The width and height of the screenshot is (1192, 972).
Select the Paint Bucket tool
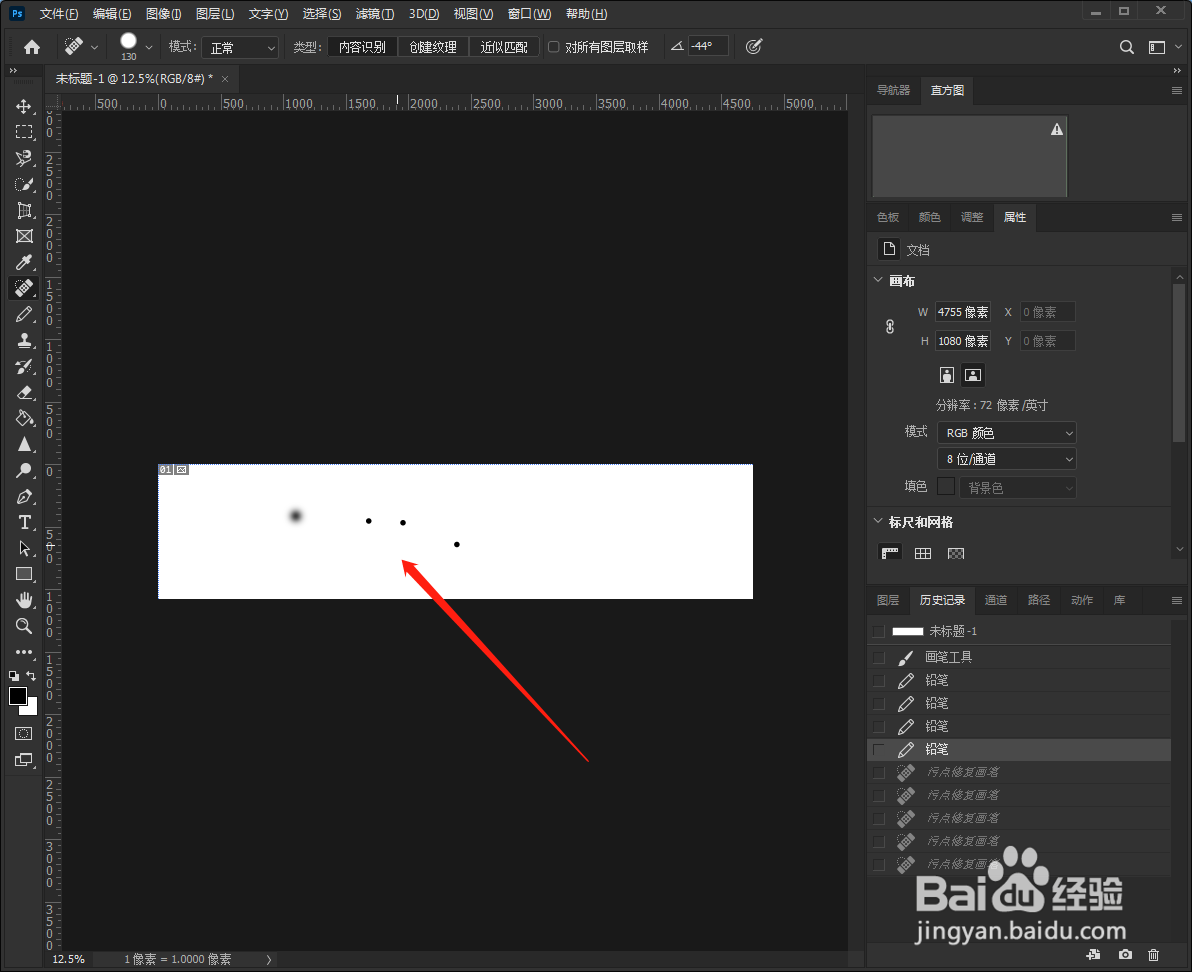pos(24,418)
